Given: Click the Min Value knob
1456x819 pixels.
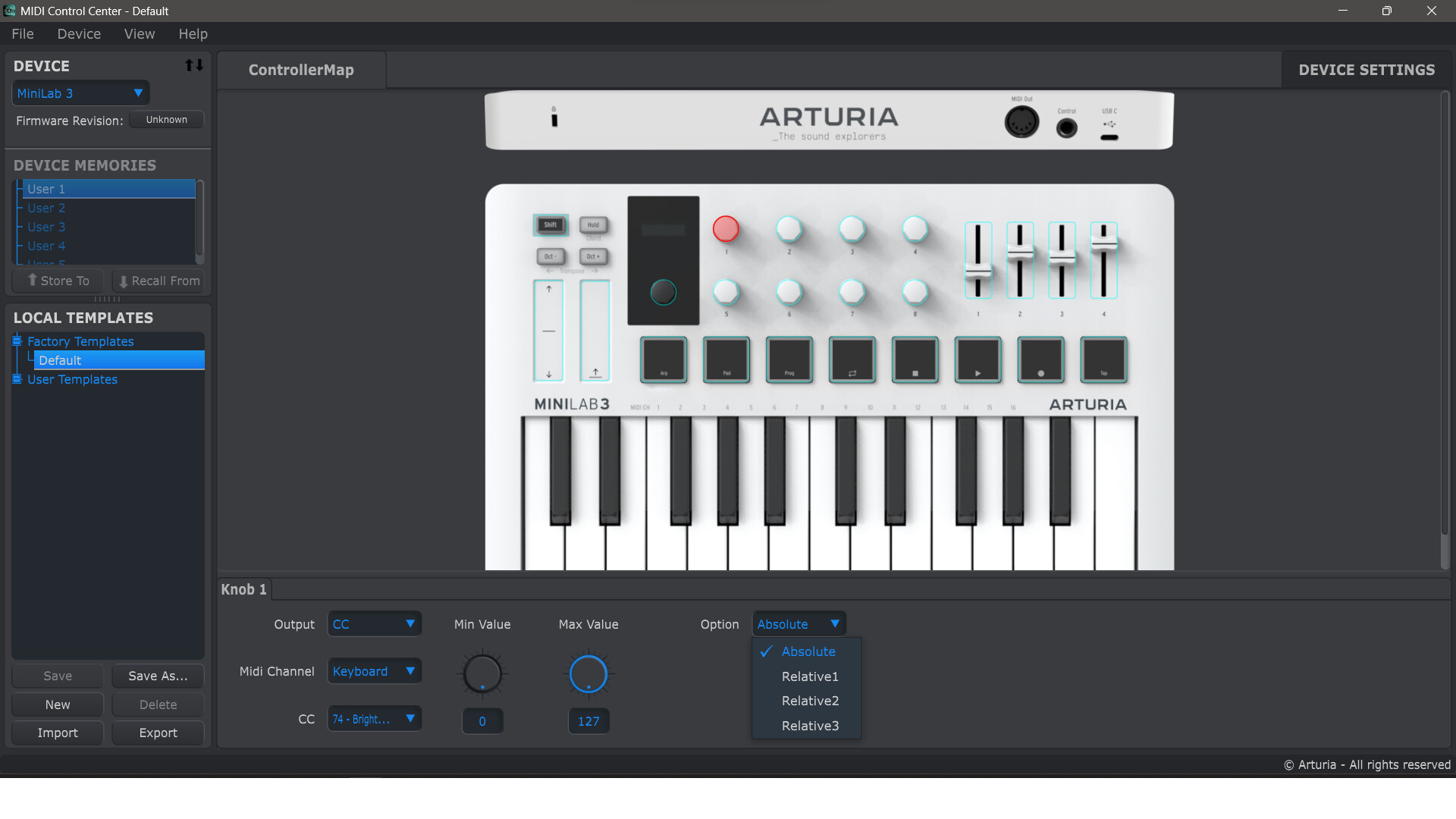Looking at the screenshot, I should (x=482, y=674).
